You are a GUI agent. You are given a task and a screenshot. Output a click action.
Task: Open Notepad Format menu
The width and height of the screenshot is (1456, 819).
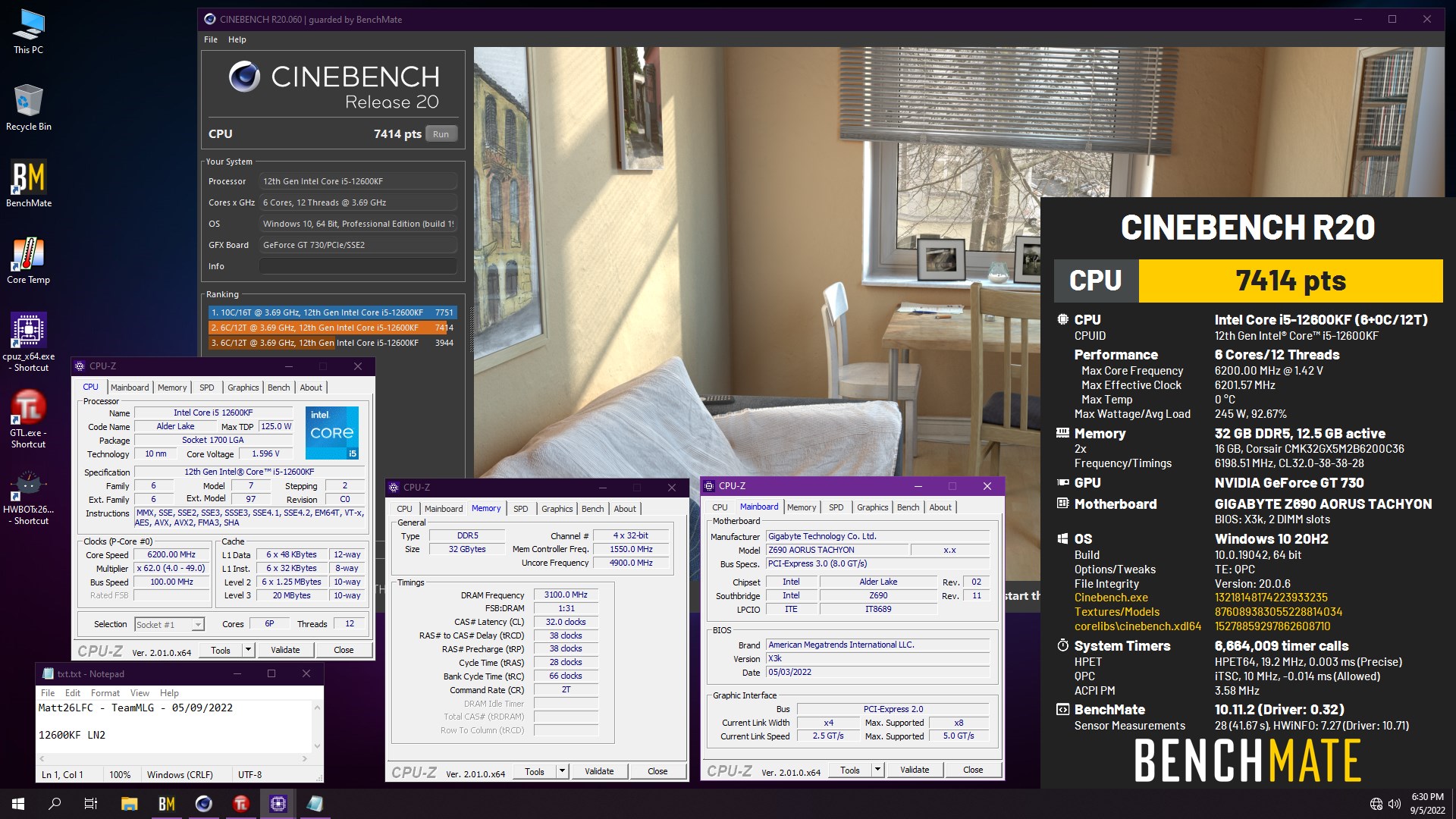pos(105,693)
